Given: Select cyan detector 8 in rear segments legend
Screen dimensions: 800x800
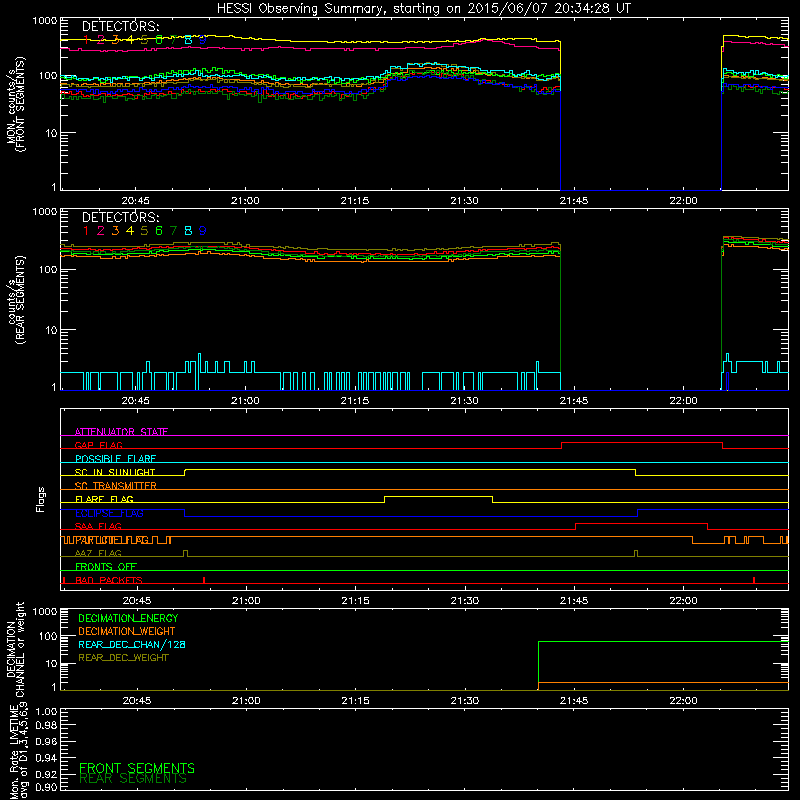Looking at the screenshot, I should [188, 231].
